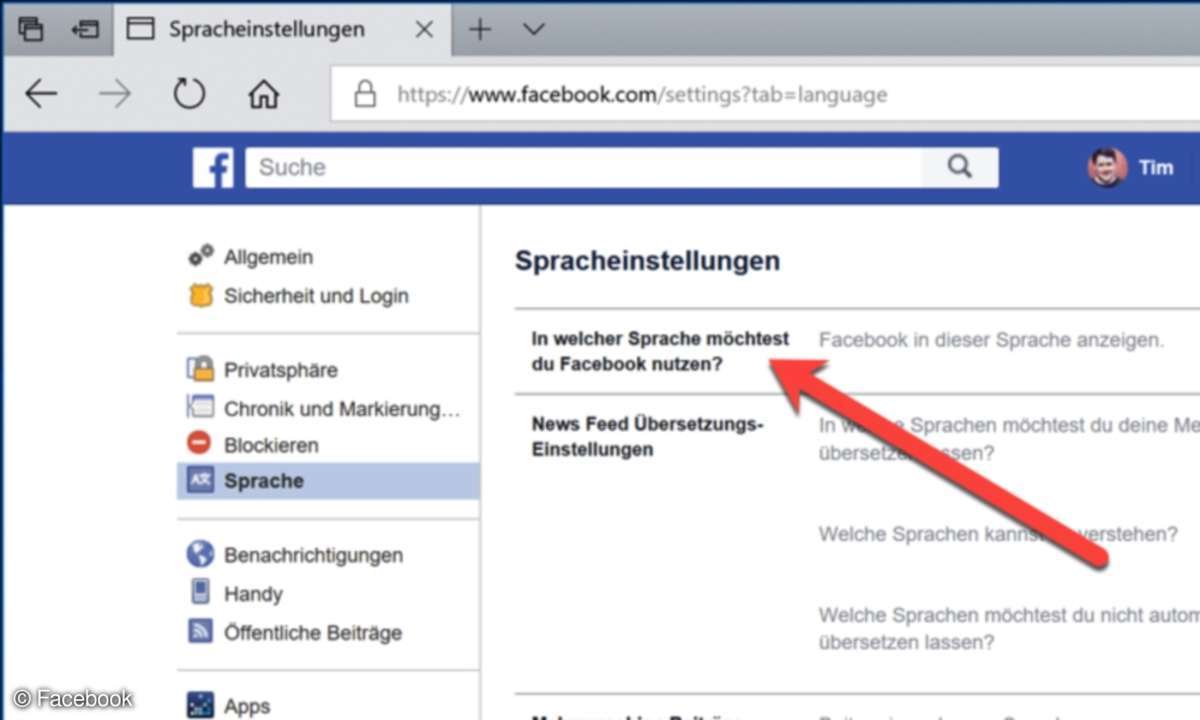Click the red block icon for Blockieren

pyautogui.click(x=200, y=444)
